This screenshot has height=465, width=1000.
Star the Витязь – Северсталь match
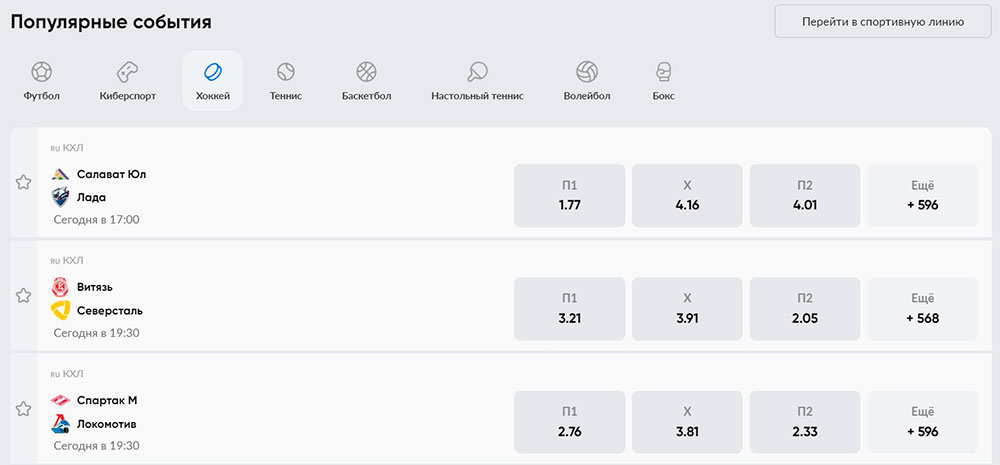(x=23, y=295)
